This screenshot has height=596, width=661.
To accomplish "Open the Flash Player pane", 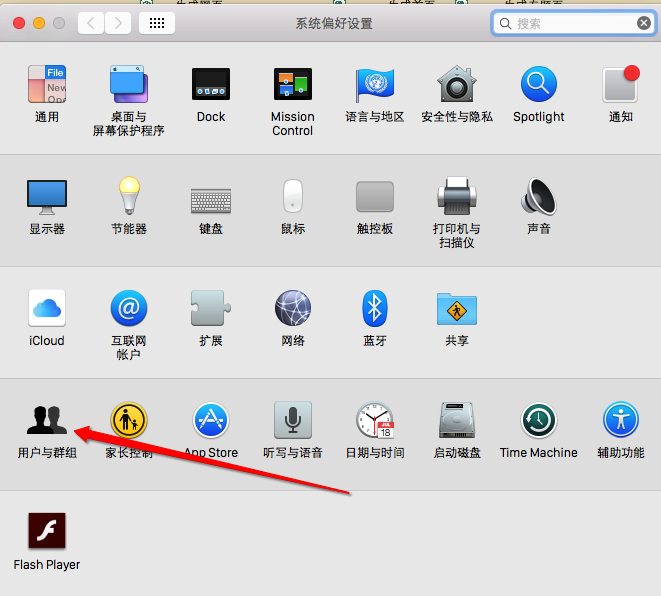I will pyautogui.click(x=47, y=532).
